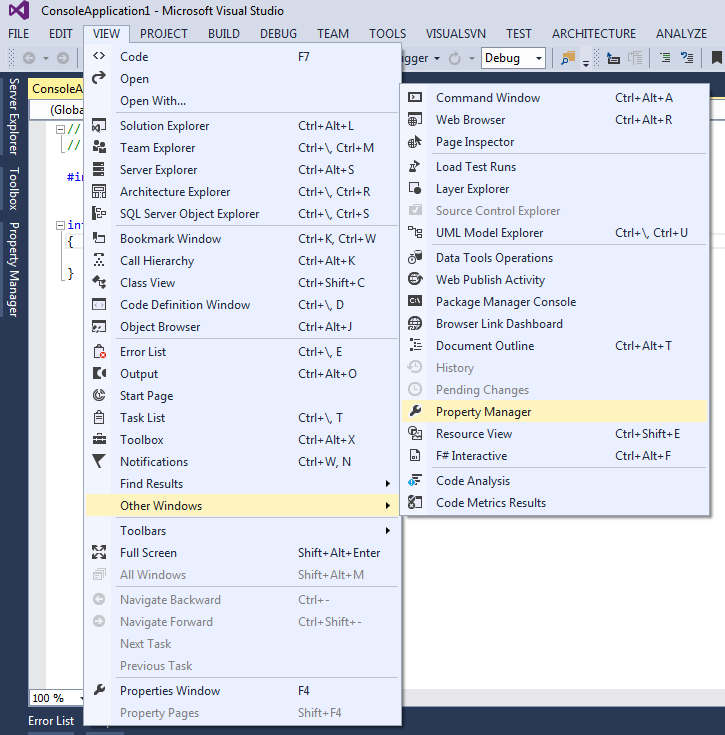The image size is (725, 735).
Task: Click the Code Metrics Results icon
Action: point(415,502)
